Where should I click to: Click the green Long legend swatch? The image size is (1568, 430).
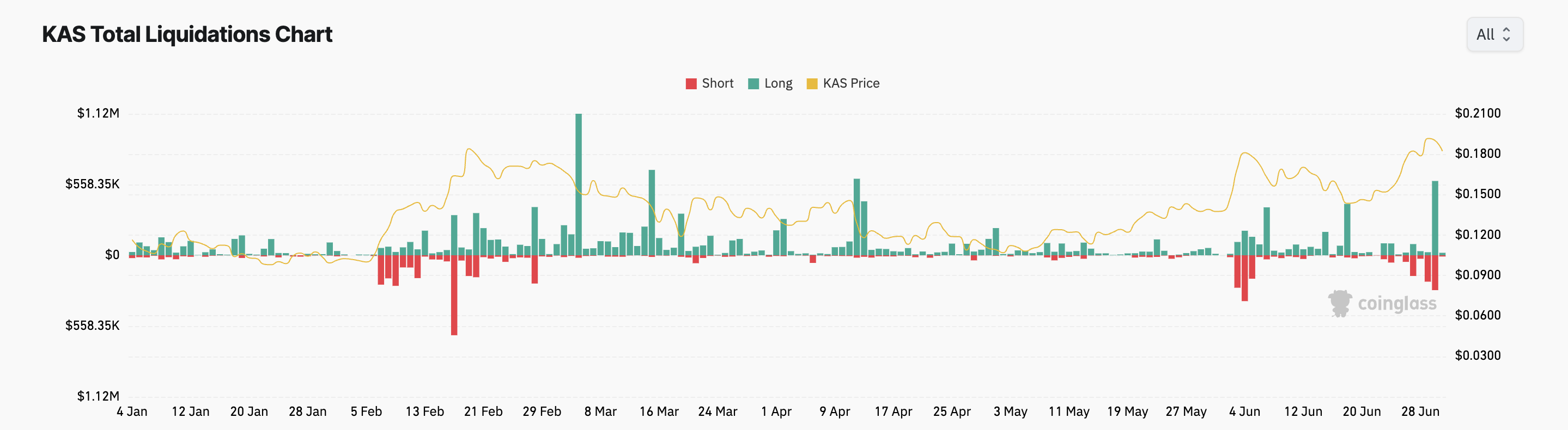pyautogui.click(x=753, y=84)
